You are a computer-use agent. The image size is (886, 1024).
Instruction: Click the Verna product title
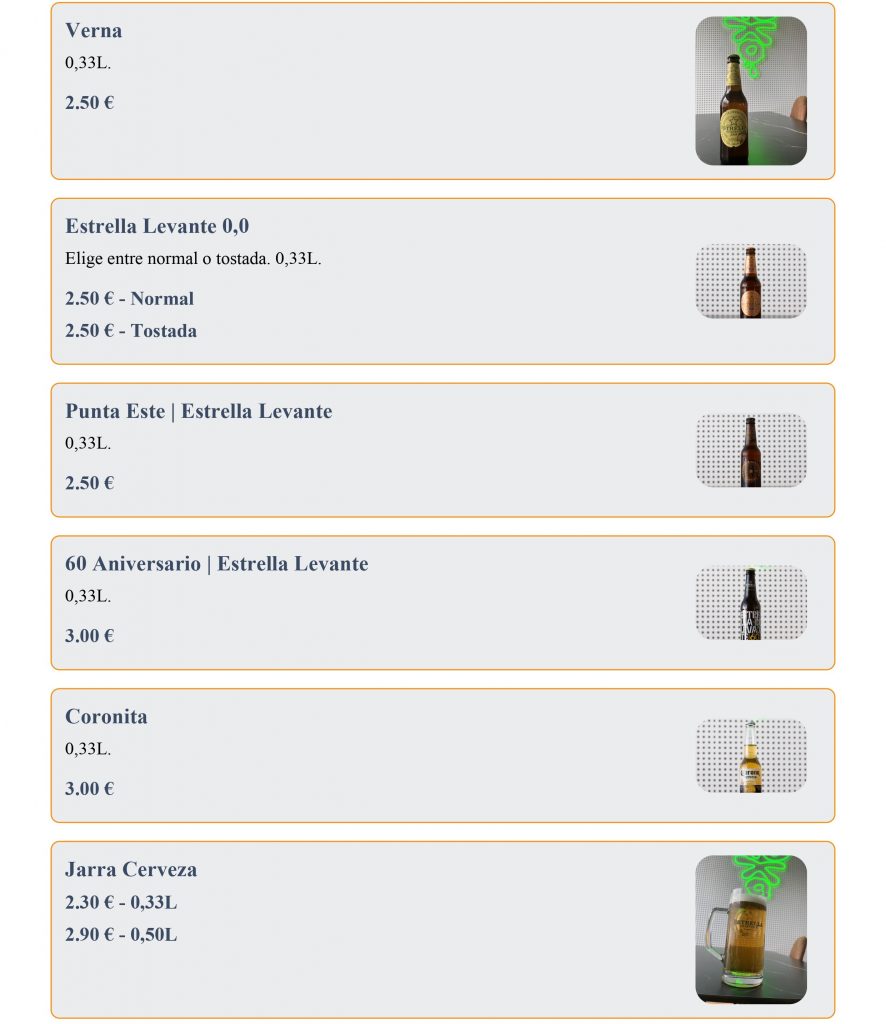pos(94,31)
